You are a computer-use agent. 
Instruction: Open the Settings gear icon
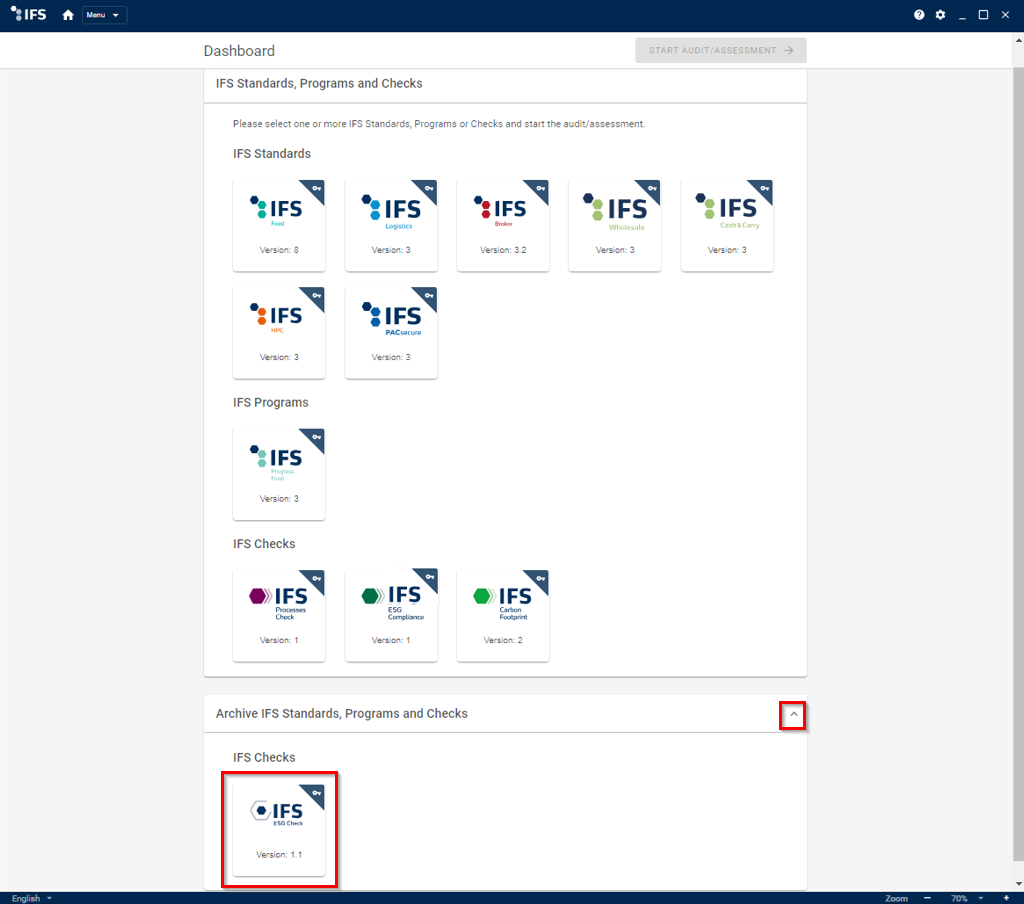tap(940, 15)
